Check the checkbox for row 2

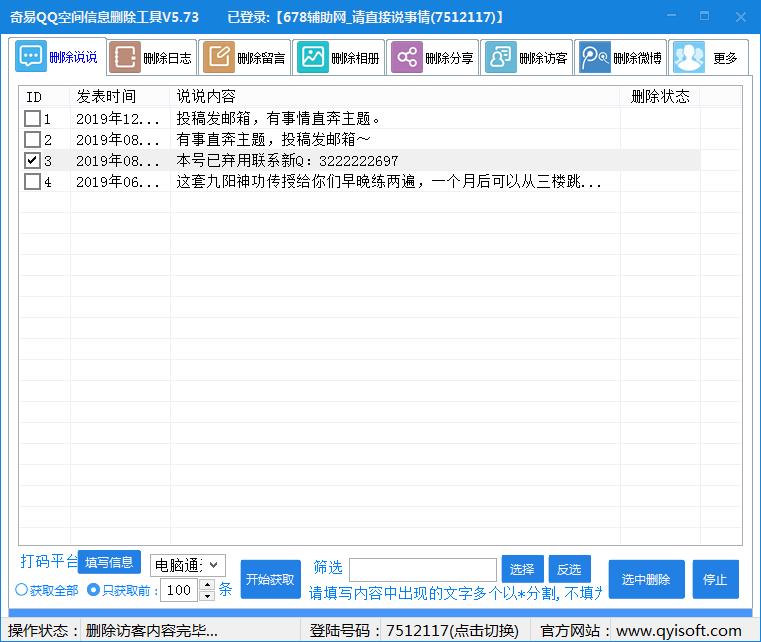(33, 140)
